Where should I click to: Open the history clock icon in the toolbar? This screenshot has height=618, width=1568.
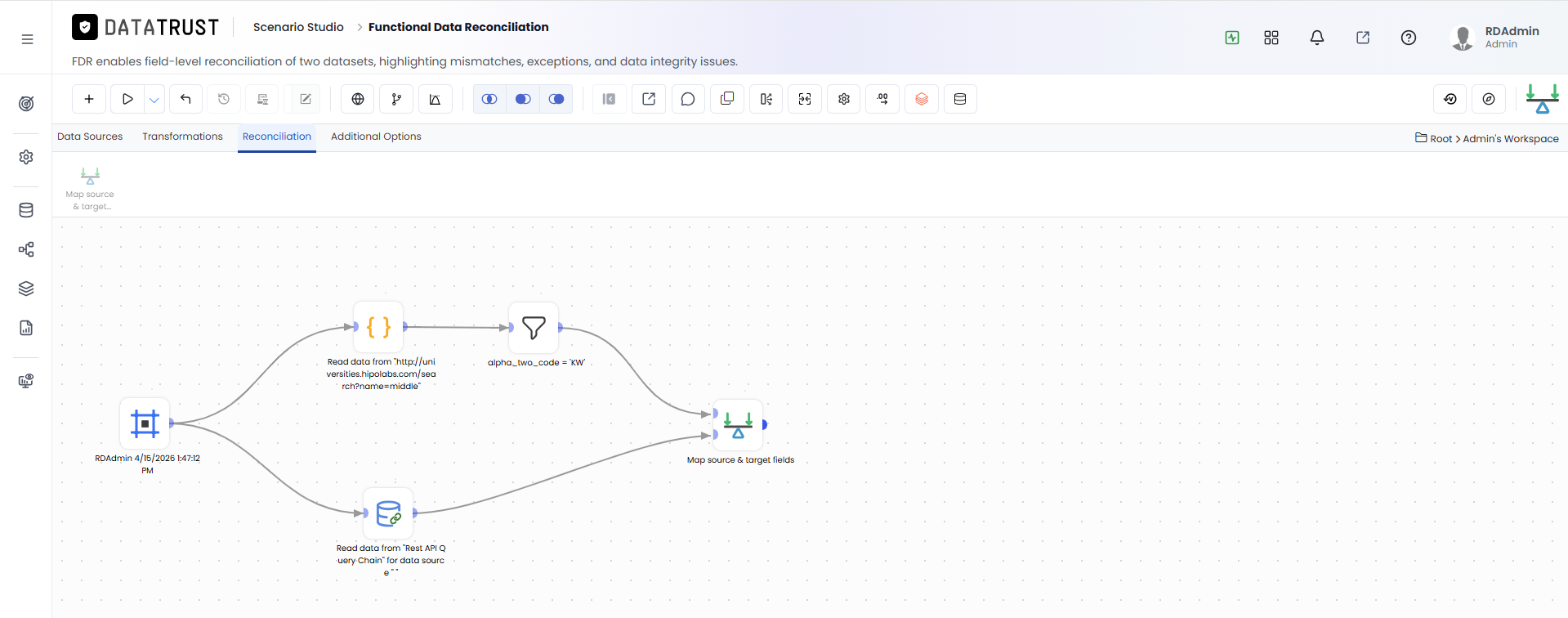[224, 99]
